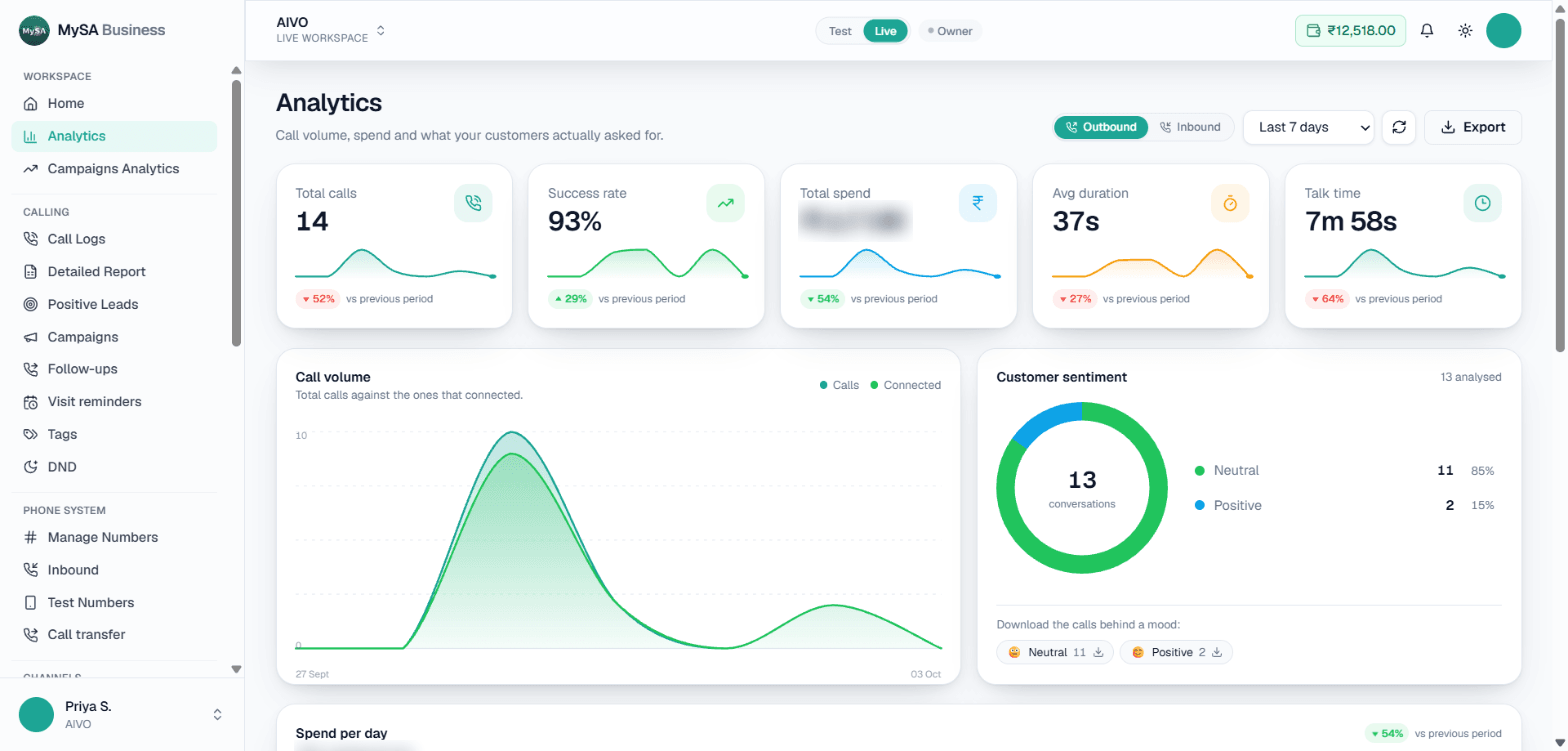Go to Home in sidebar
Screen dimensions: 1568x751
coord(114,103)
